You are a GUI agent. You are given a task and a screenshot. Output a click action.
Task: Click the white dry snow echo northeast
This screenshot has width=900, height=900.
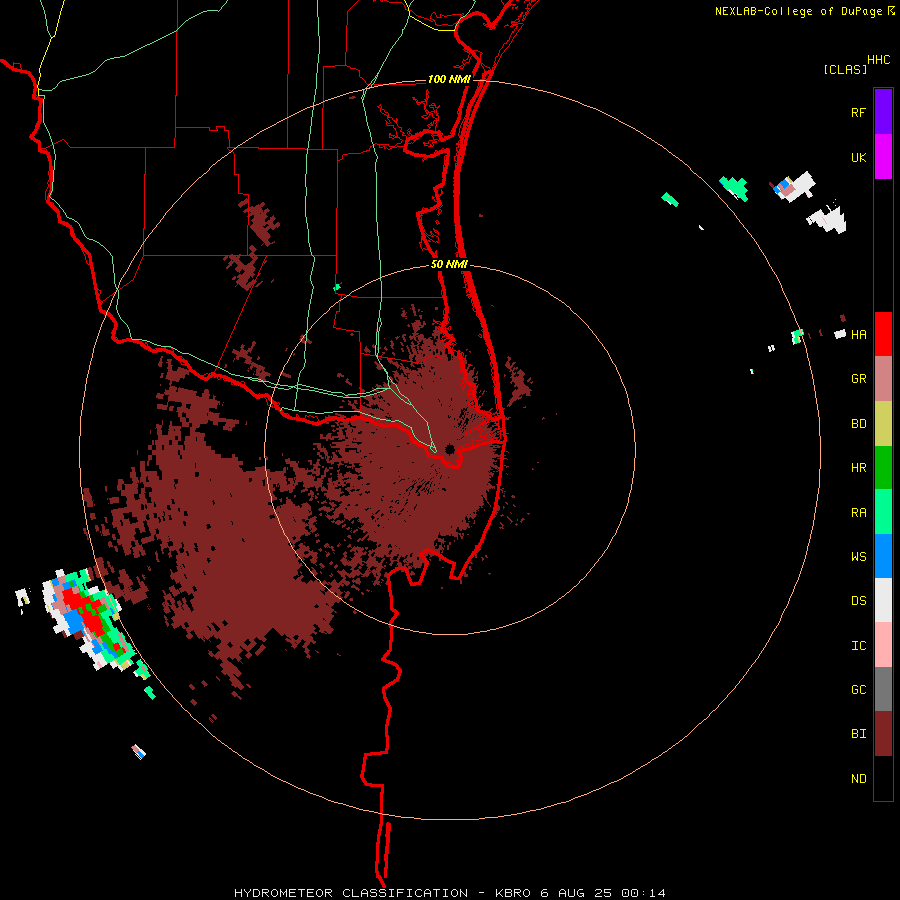[x=827, y=219]
